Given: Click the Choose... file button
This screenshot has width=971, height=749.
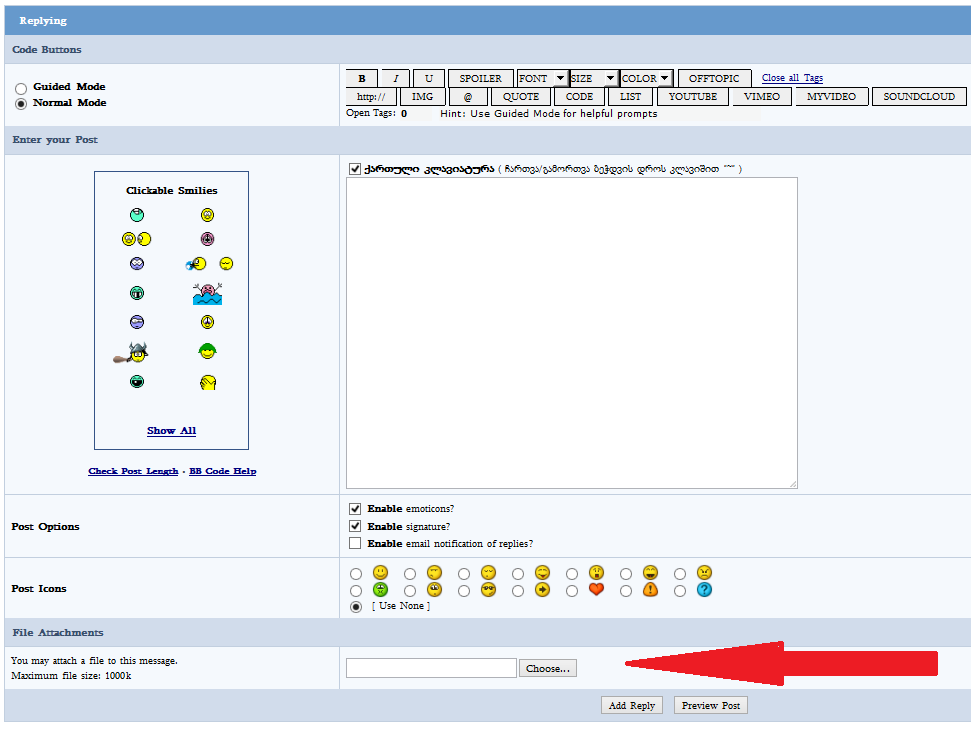Looking at the screenshot, I should [x=547, y=669].
